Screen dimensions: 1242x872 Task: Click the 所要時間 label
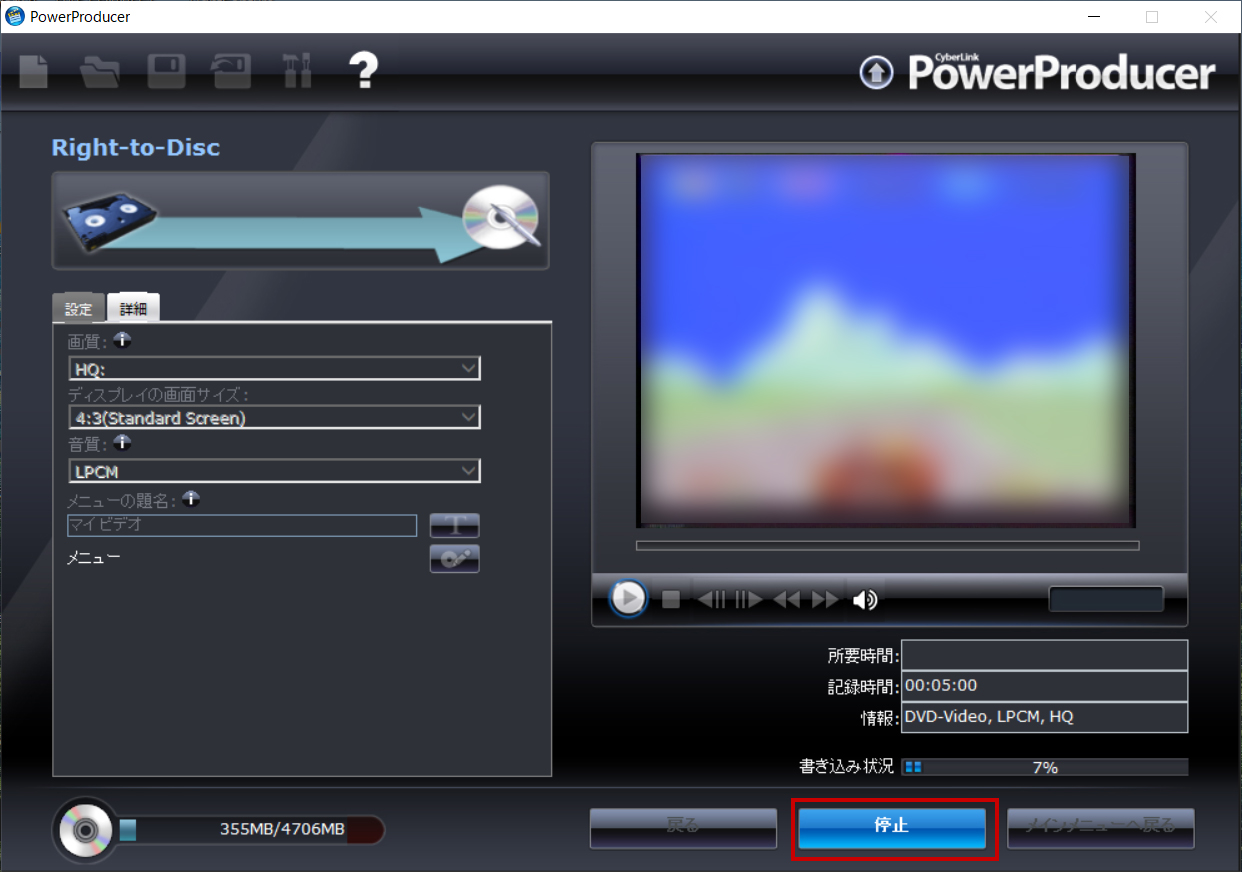[x=863, y=656]
